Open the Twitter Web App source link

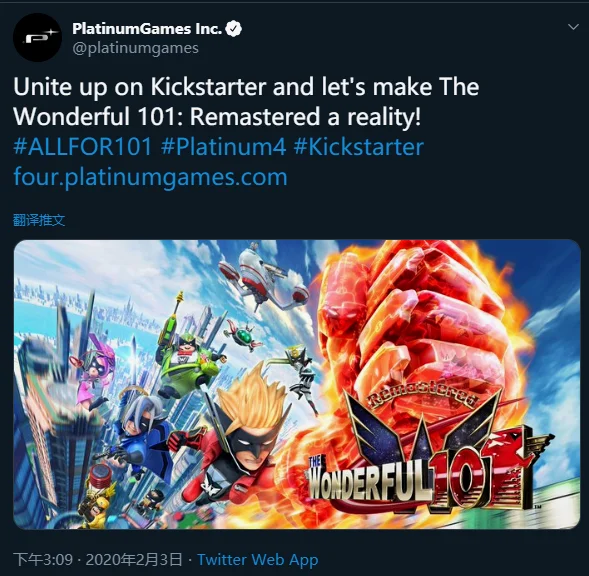coord(258,560)
